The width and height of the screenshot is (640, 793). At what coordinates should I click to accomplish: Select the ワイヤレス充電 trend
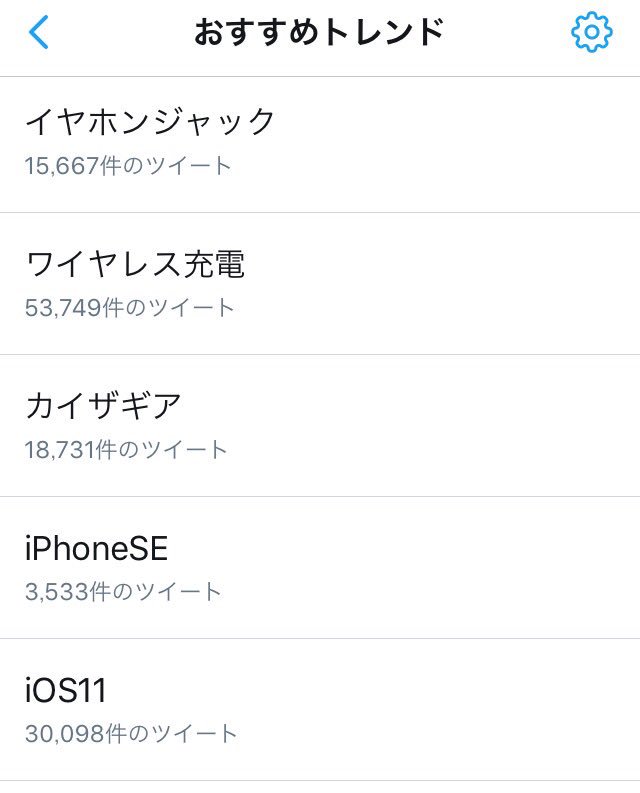(135, 264)
